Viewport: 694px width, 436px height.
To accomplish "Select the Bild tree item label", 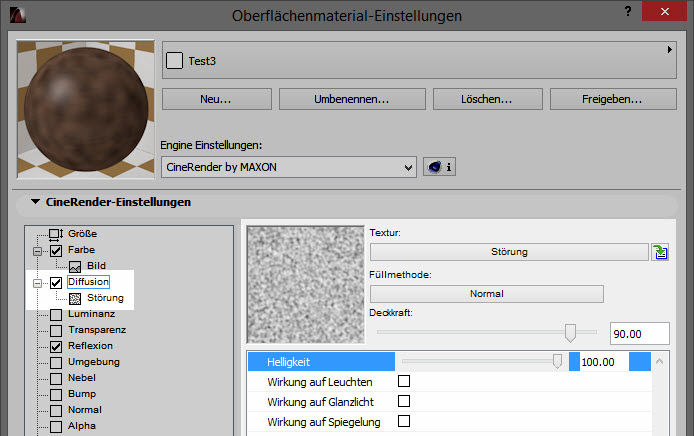I will (x=96, y=266).
